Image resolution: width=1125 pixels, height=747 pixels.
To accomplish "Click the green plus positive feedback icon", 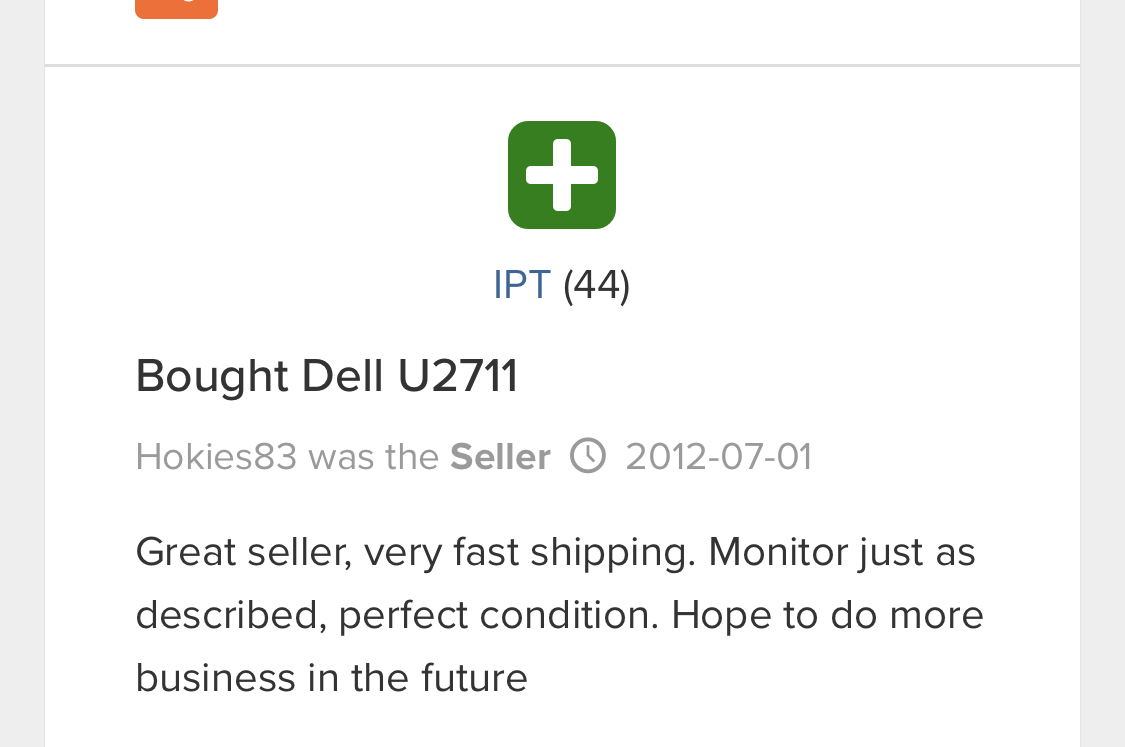I will click(562, 175).
